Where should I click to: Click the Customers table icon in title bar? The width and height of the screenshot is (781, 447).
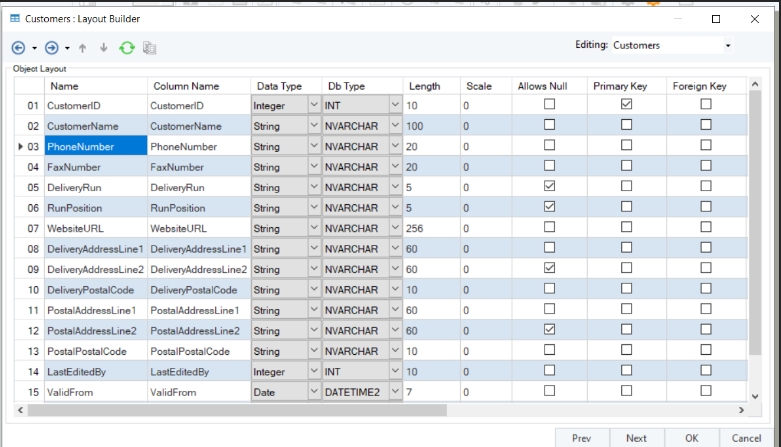[15, 18]
